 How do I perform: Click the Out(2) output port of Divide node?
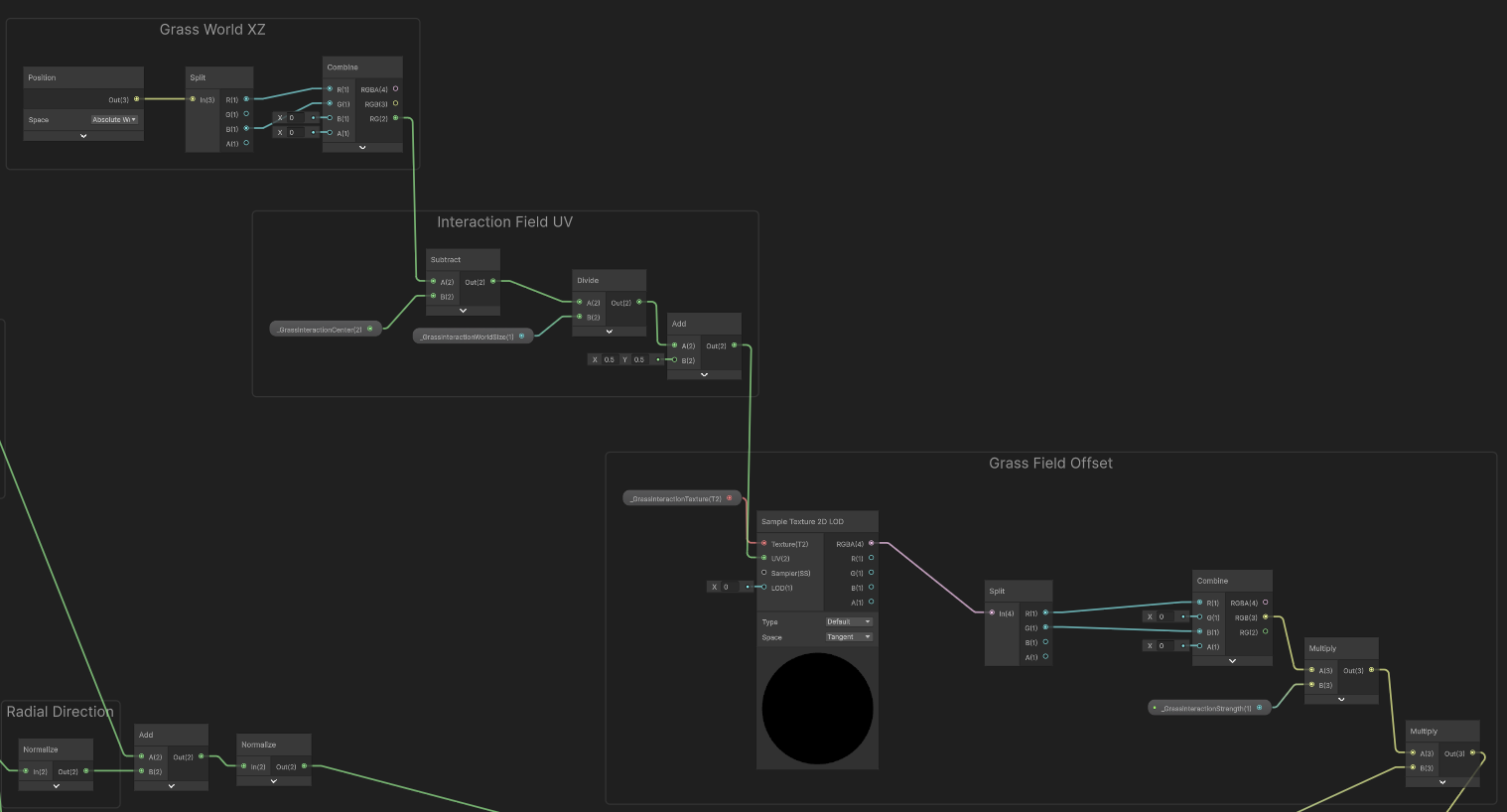tap(639, 302)
